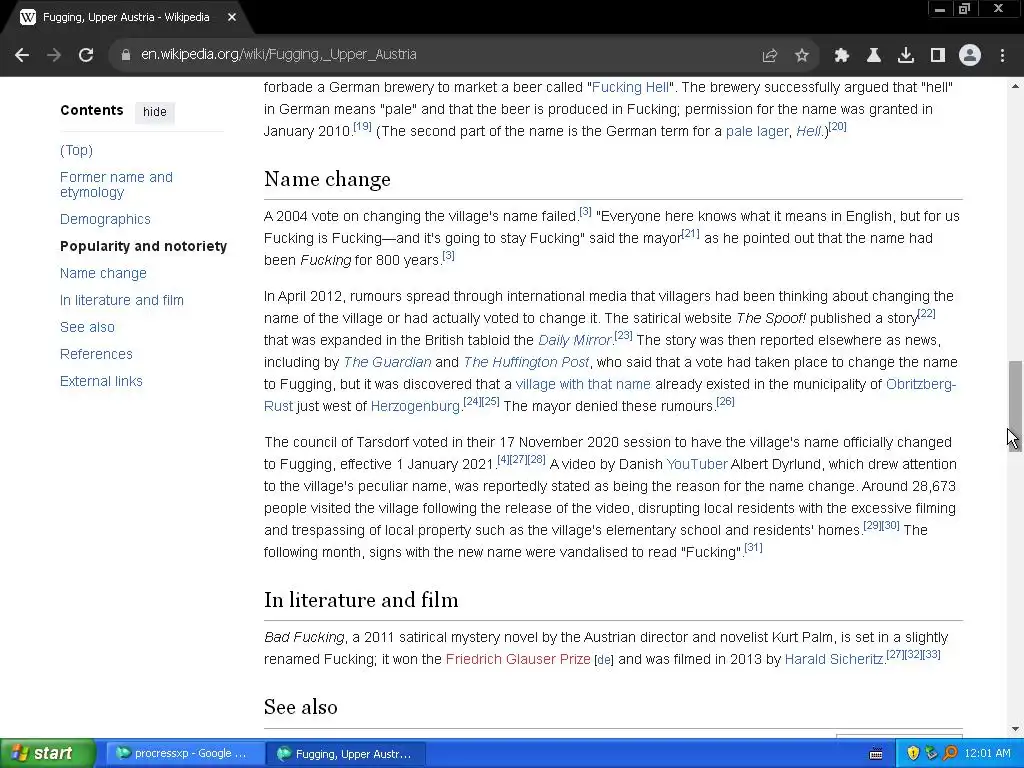Select the Fugging, Upper Austria tab
Screen dimensions: 1024x768
pos(125,18)
